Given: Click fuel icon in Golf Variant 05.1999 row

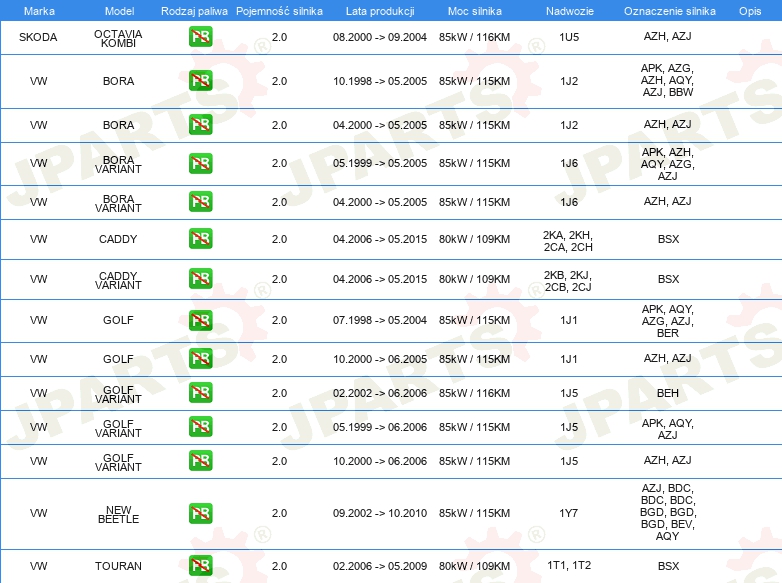Looking at the screenshot, I should [x=200, y=426].
